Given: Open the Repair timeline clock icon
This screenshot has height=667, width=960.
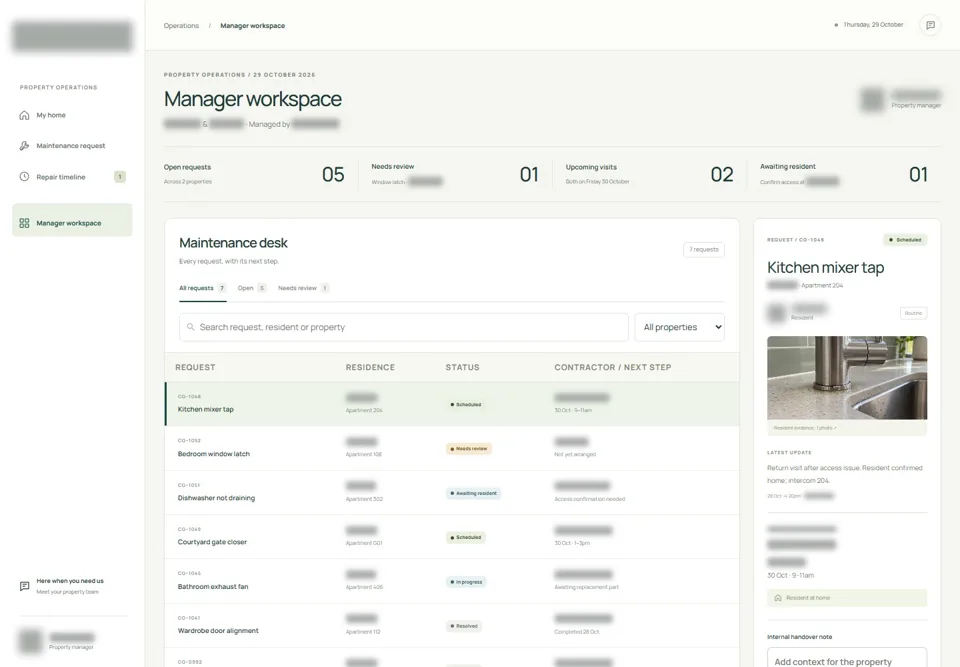Looking at the screenshot, I should point(24,177).
